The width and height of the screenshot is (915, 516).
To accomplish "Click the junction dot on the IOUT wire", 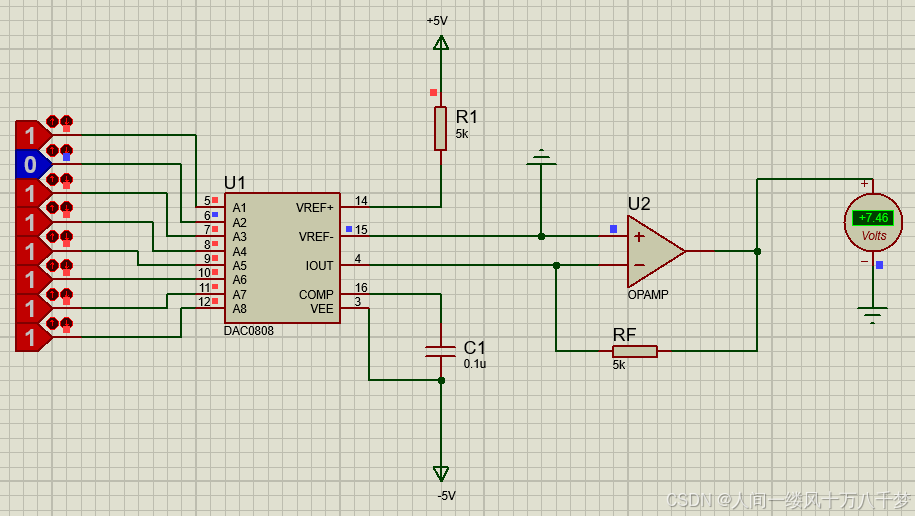I will click(557, 266).
